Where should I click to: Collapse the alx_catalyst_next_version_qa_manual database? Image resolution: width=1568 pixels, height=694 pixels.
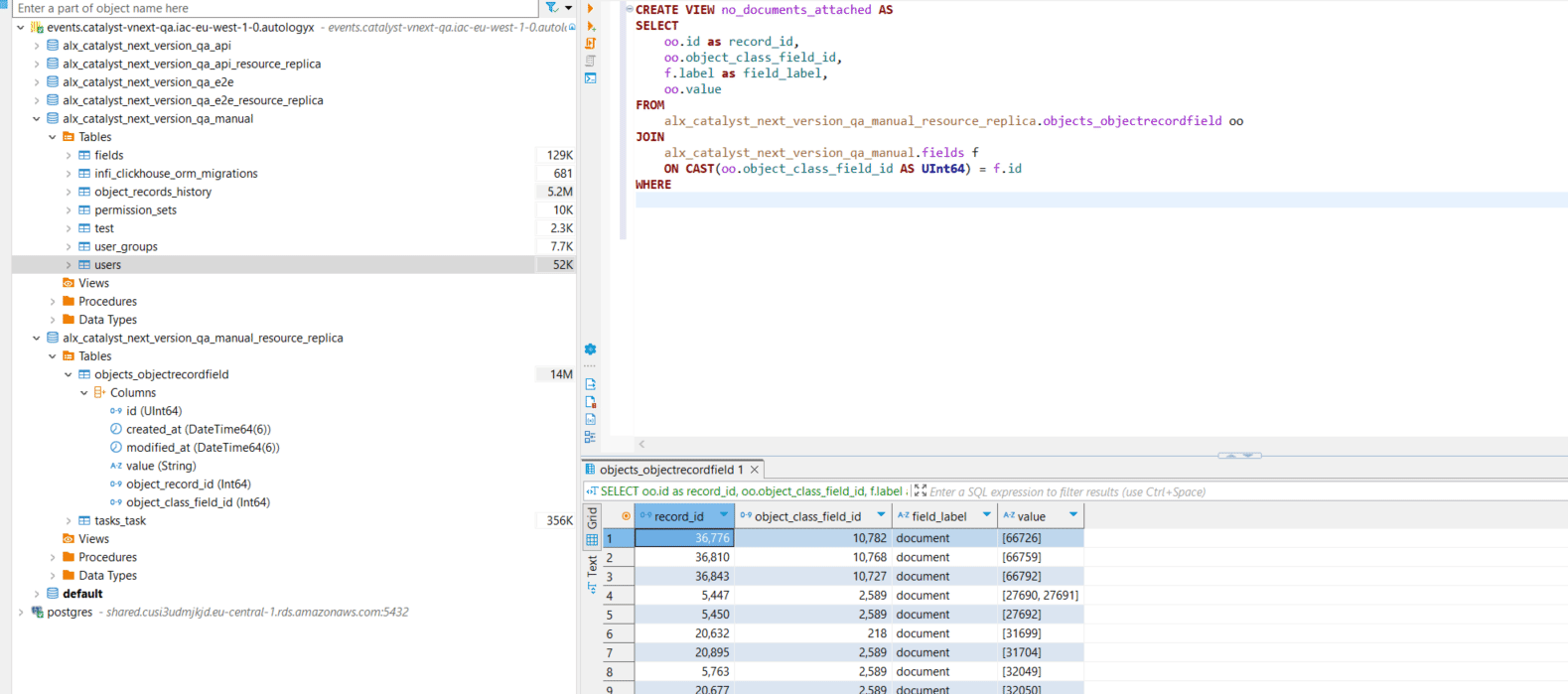point(37,119)
